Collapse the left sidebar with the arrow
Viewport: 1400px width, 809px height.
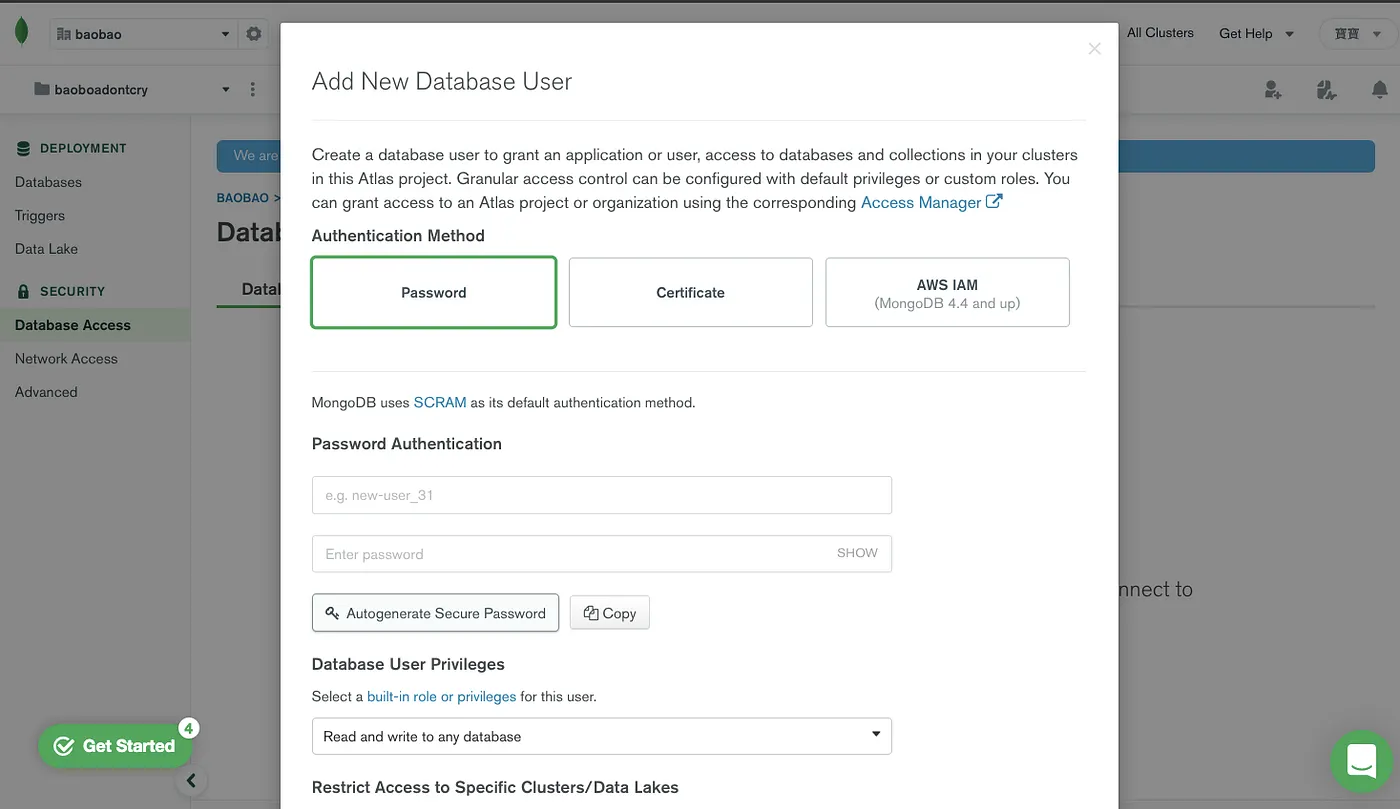191,781
